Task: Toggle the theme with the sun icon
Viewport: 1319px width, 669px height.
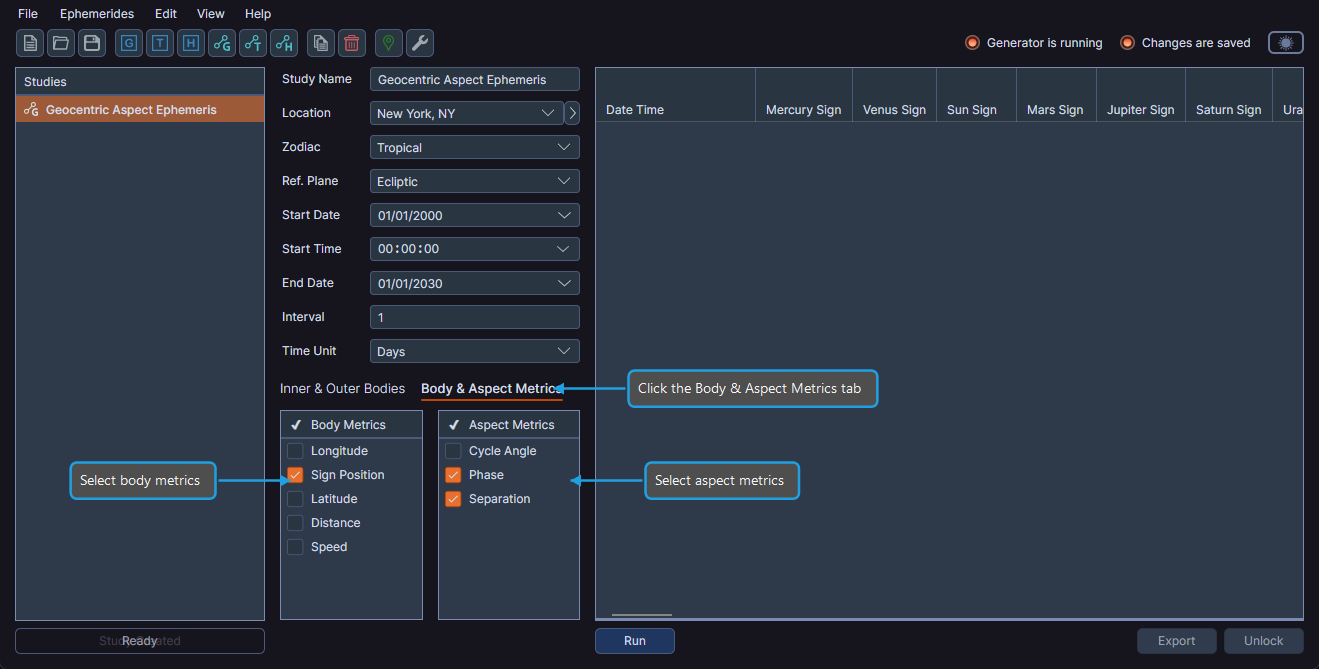Action: pyautogui.click(x=1285, y=42)
